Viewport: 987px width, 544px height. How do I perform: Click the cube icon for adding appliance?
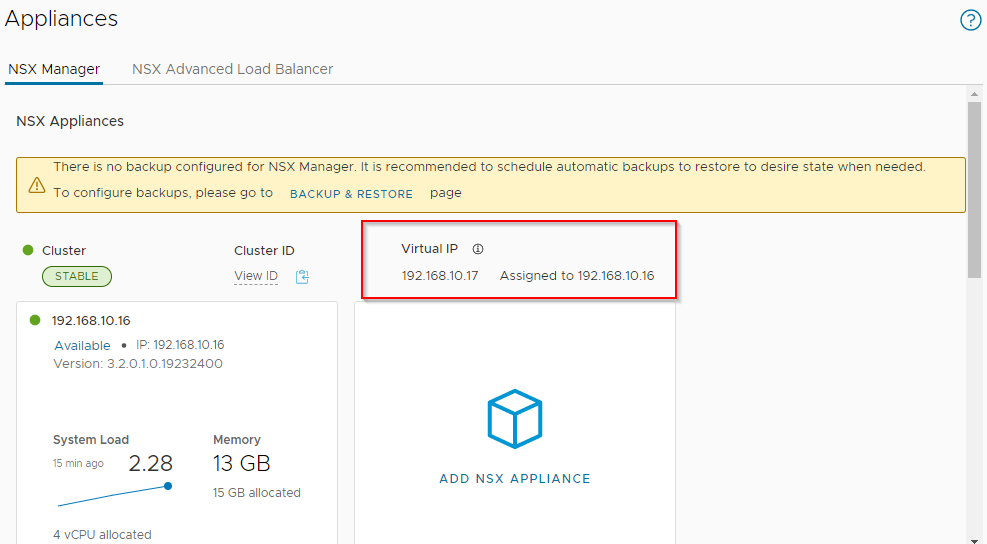coord(515,419)
